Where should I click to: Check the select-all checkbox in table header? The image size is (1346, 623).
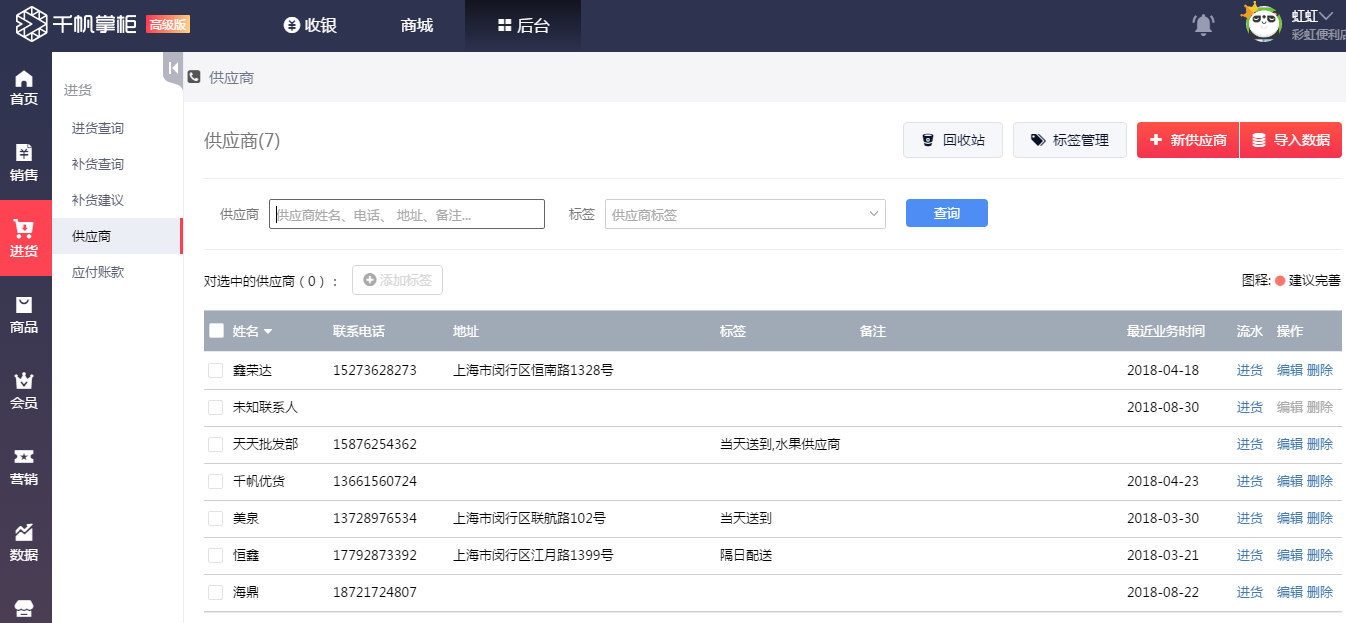pyautogui.click(x=217, y=330)
